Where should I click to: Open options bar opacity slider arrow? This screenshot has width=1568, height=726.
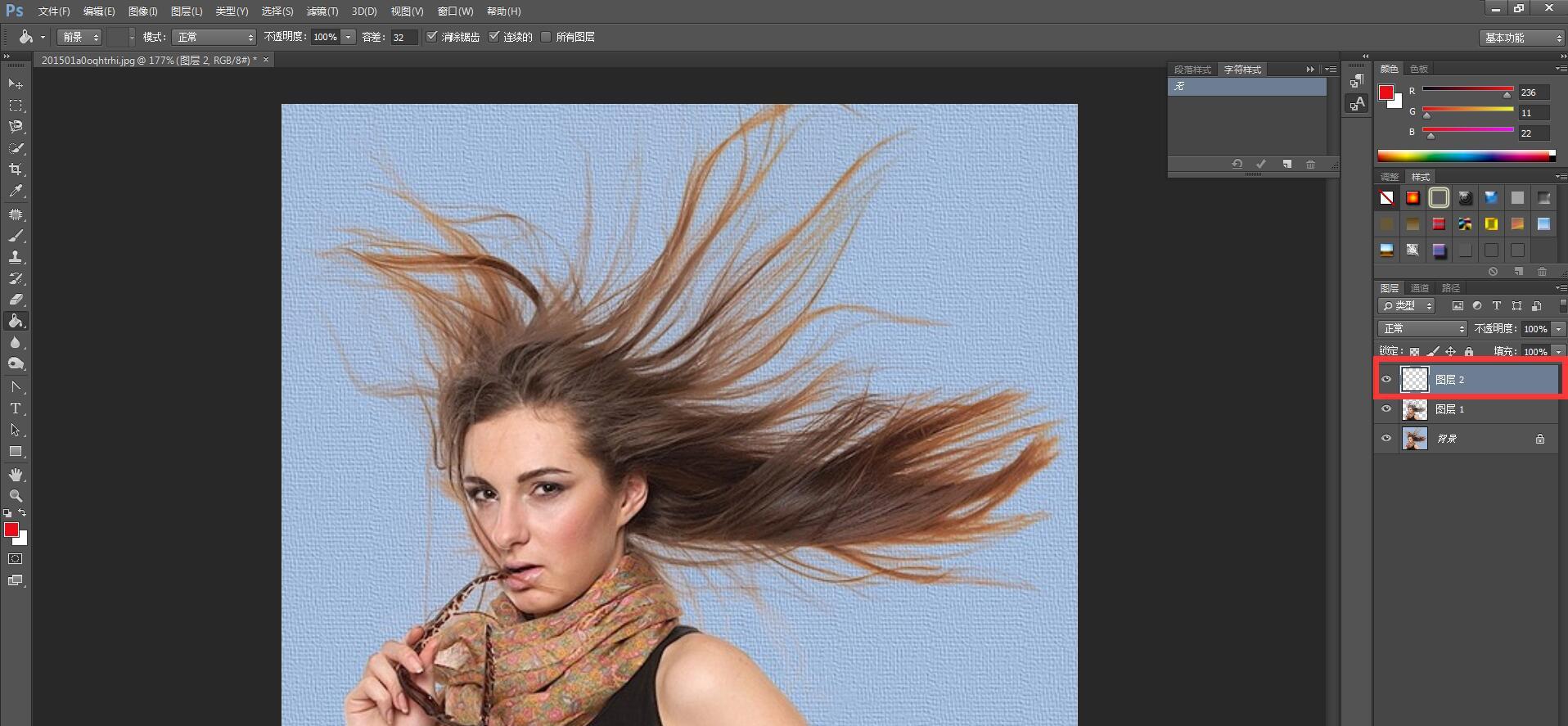349,37
